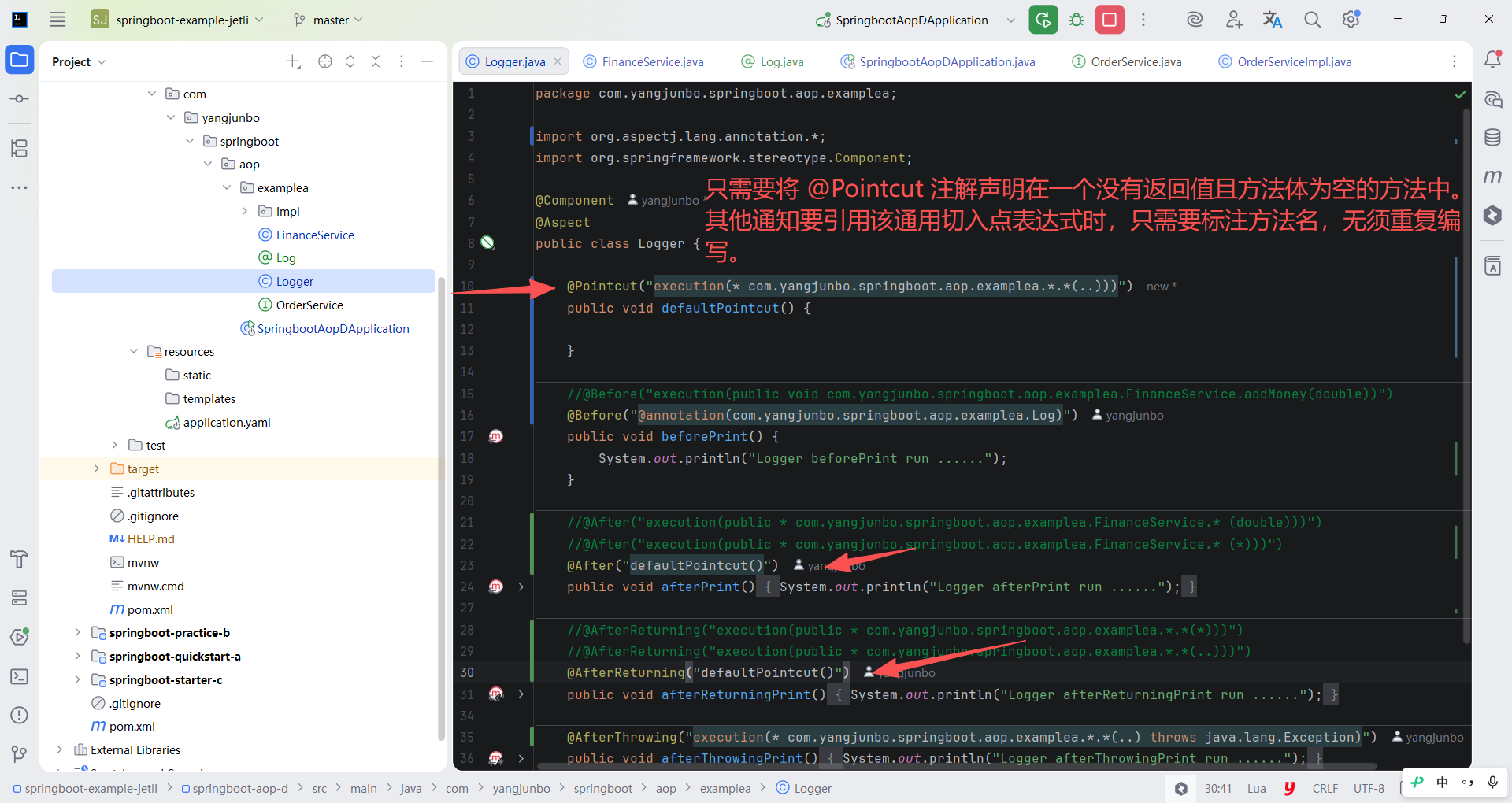1512x803 pixels.
Task: Open Code With Me add-user icon
Action: [1234, 20]
